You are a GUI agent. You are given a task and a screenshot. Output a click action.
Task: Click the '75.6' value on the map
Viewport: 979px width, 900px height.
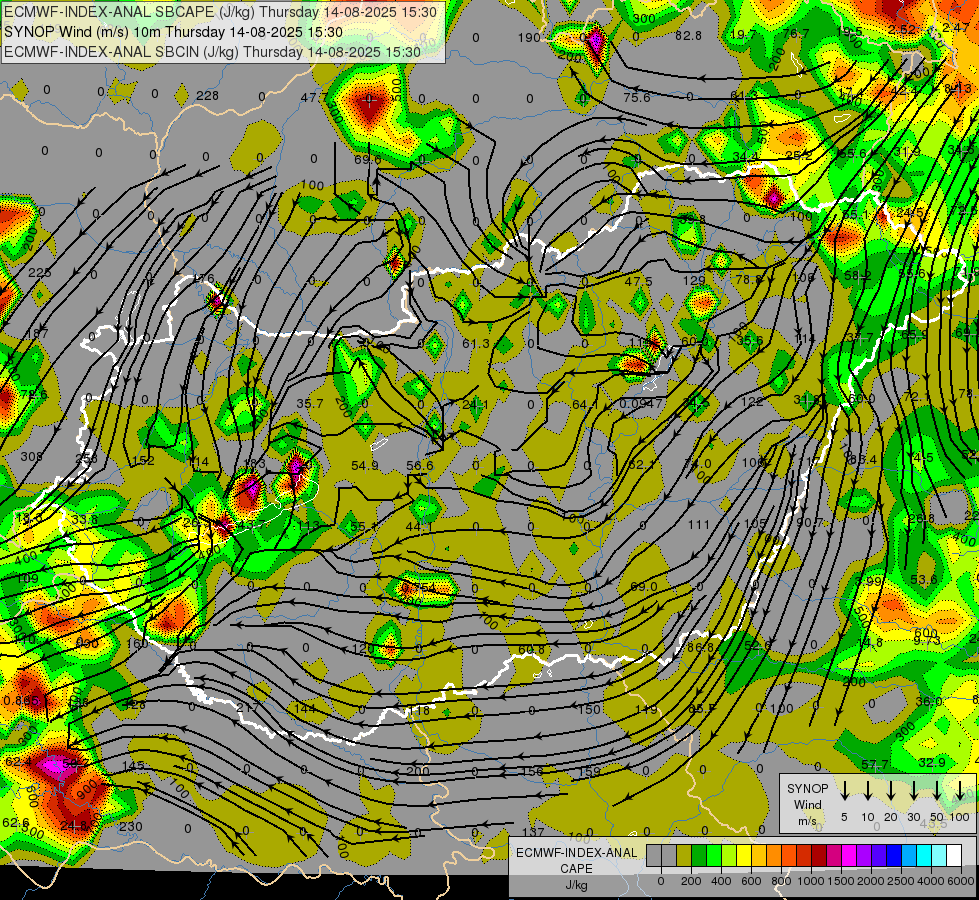(637, 97)
